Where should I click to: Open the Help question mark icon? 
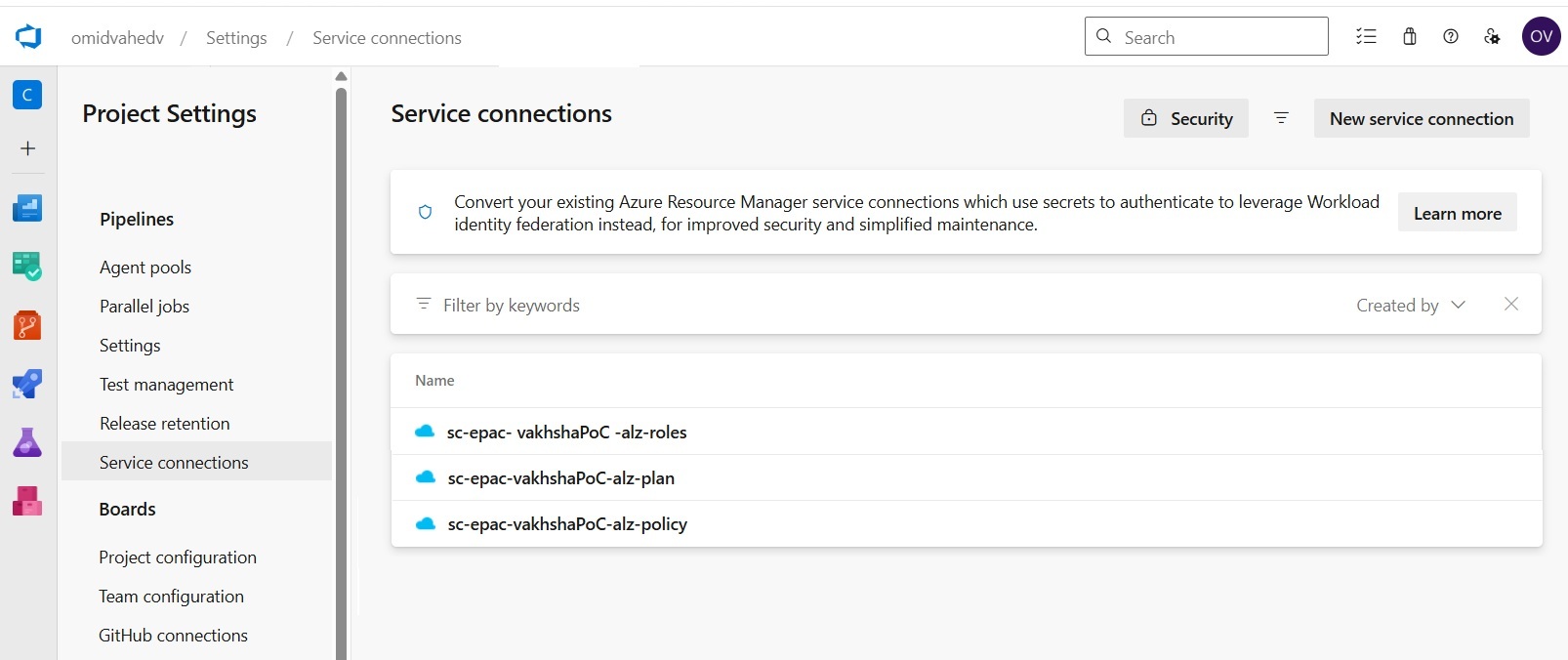pyautogui.click(x=1451, y=37)
